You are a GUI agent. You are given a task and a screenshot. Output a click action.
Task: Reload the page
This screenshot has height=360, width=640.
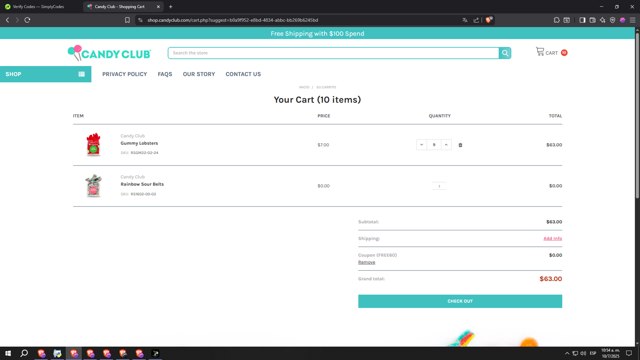point(27,20)
